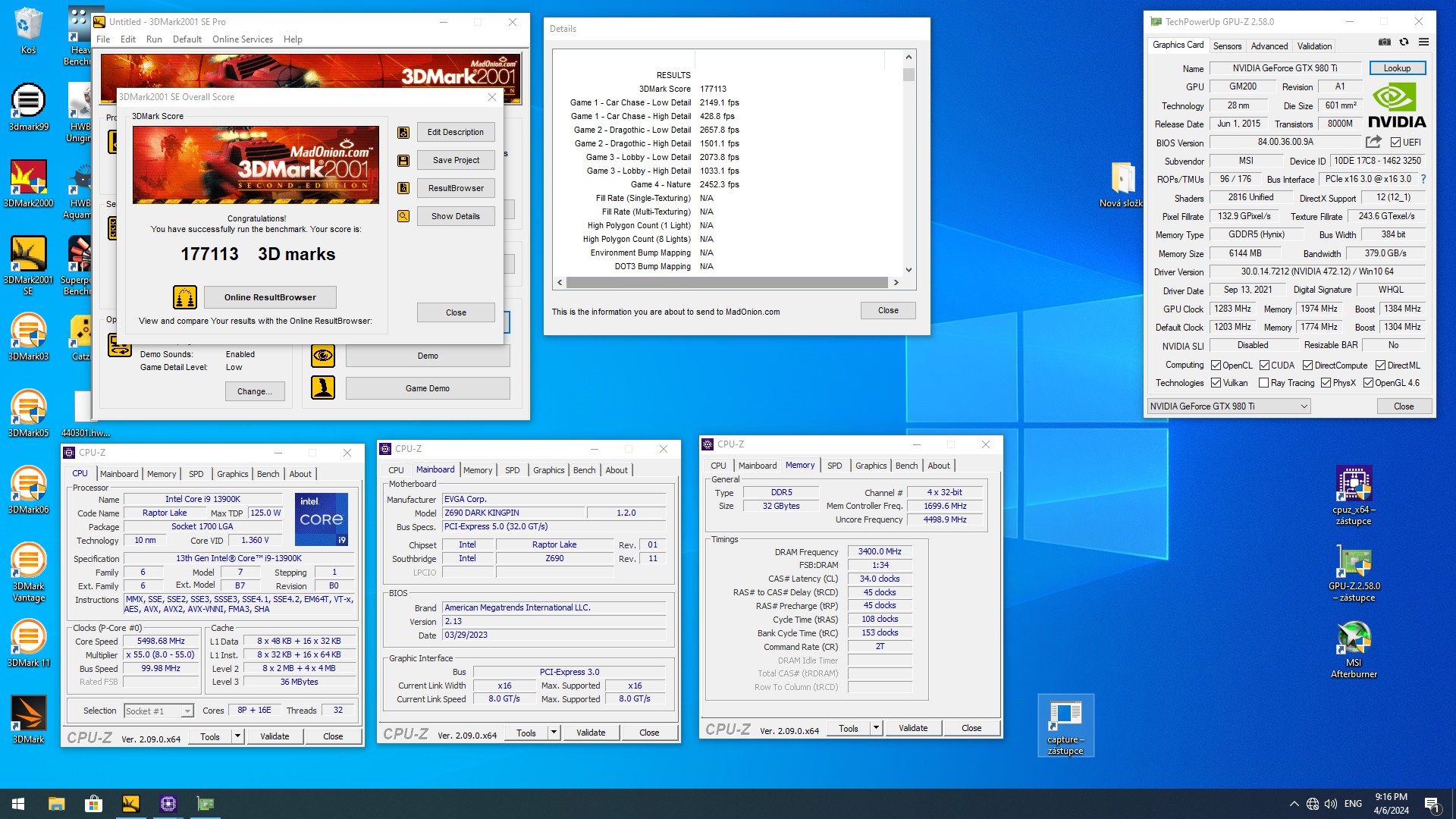Image resolution: width=1456 pixels, height=819 pixels.
Task: Toggle the UEFI checkbox in GPU-Z
Action: (x=1395, y=143)
